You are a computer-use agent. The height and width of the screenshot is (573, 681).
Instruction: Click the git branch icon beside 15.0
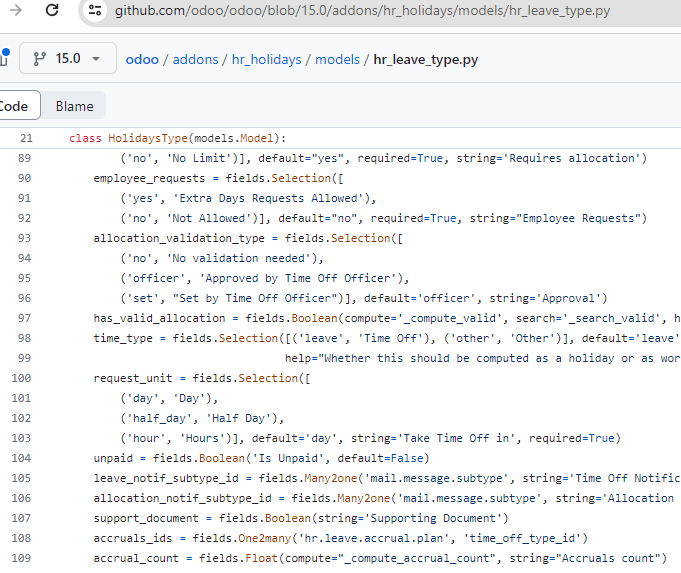(x=40, y=59)
